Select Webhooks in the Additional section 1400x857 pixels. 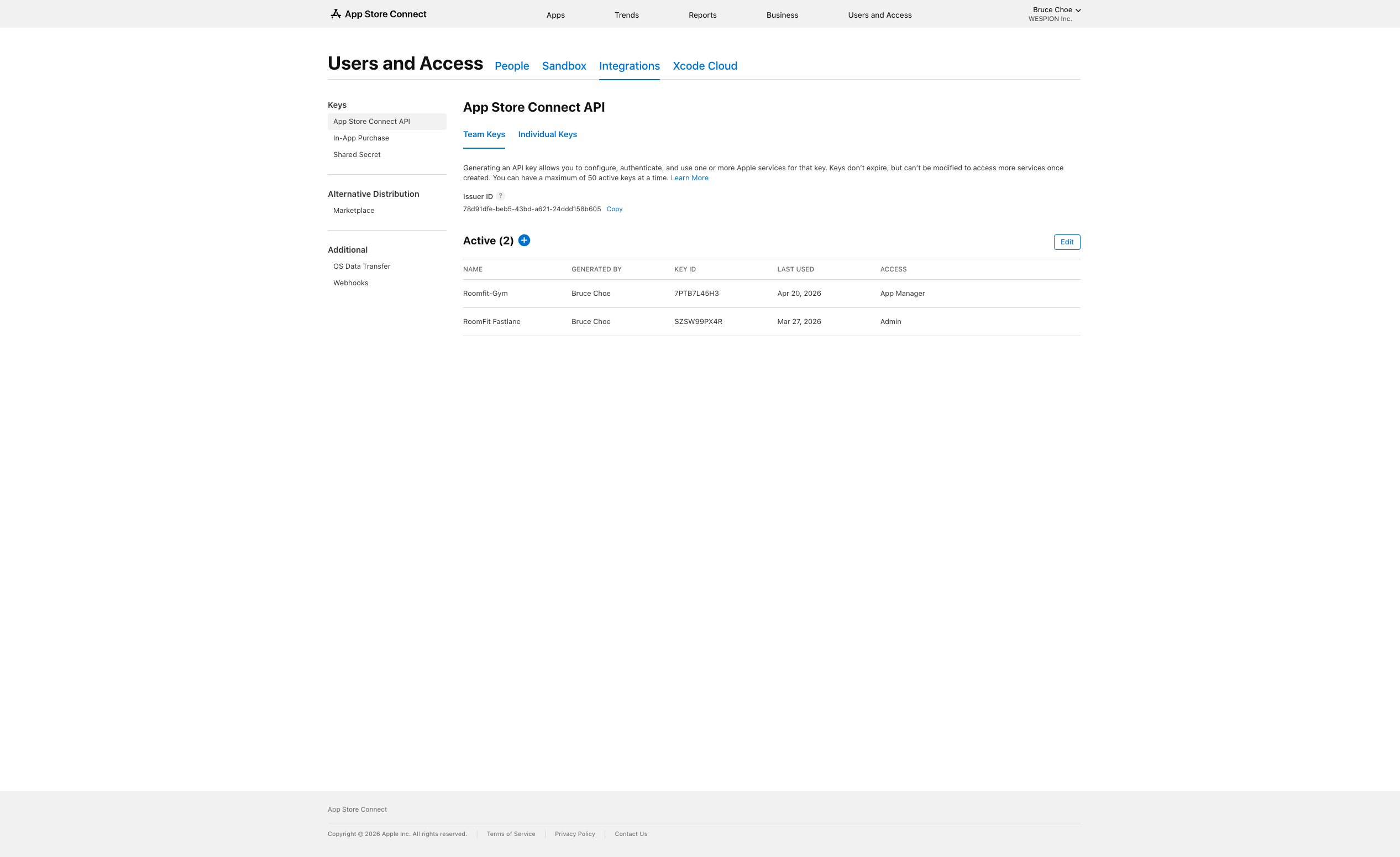click(350, 283)
